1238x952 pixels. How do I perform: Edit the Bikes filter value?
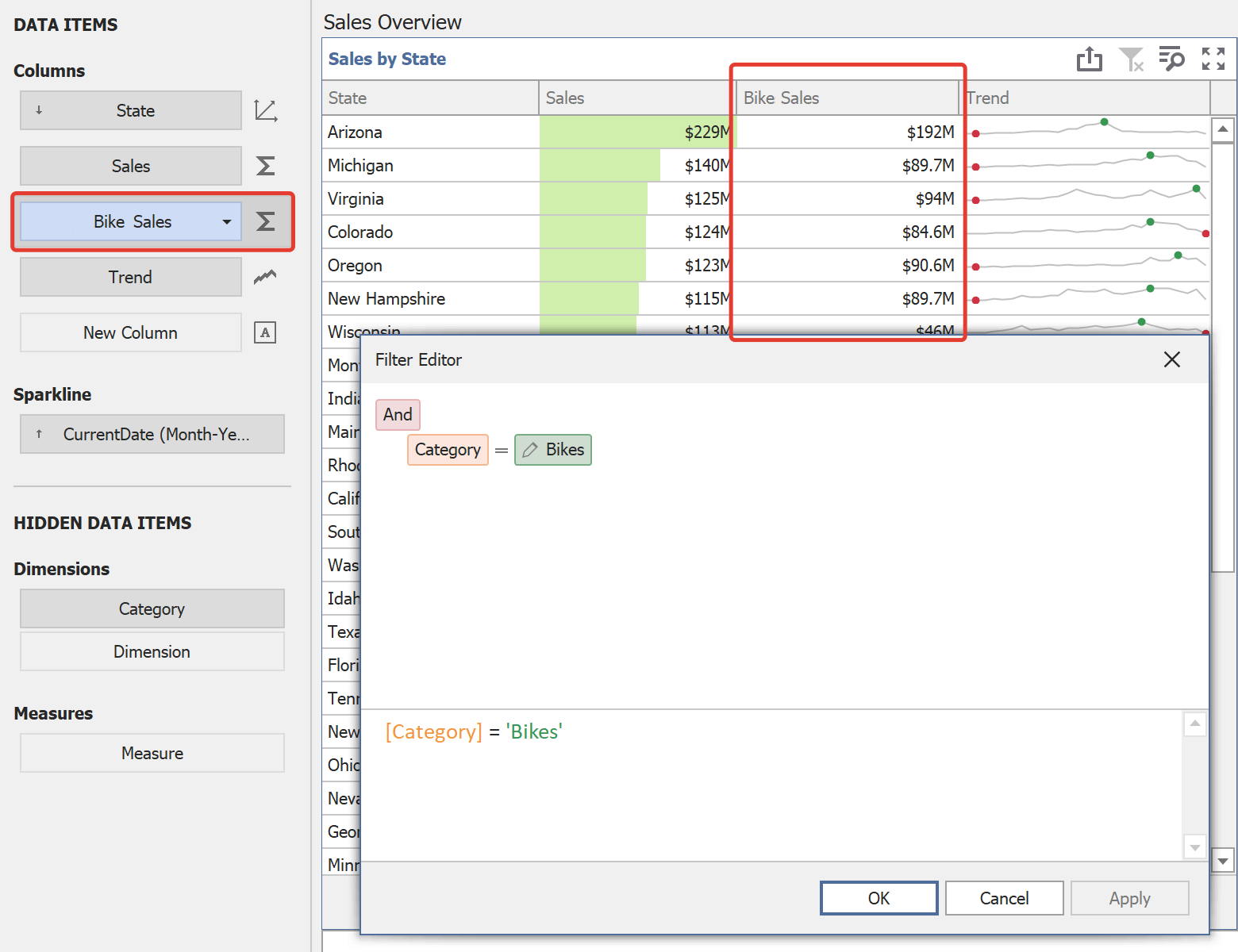(553, 450)
